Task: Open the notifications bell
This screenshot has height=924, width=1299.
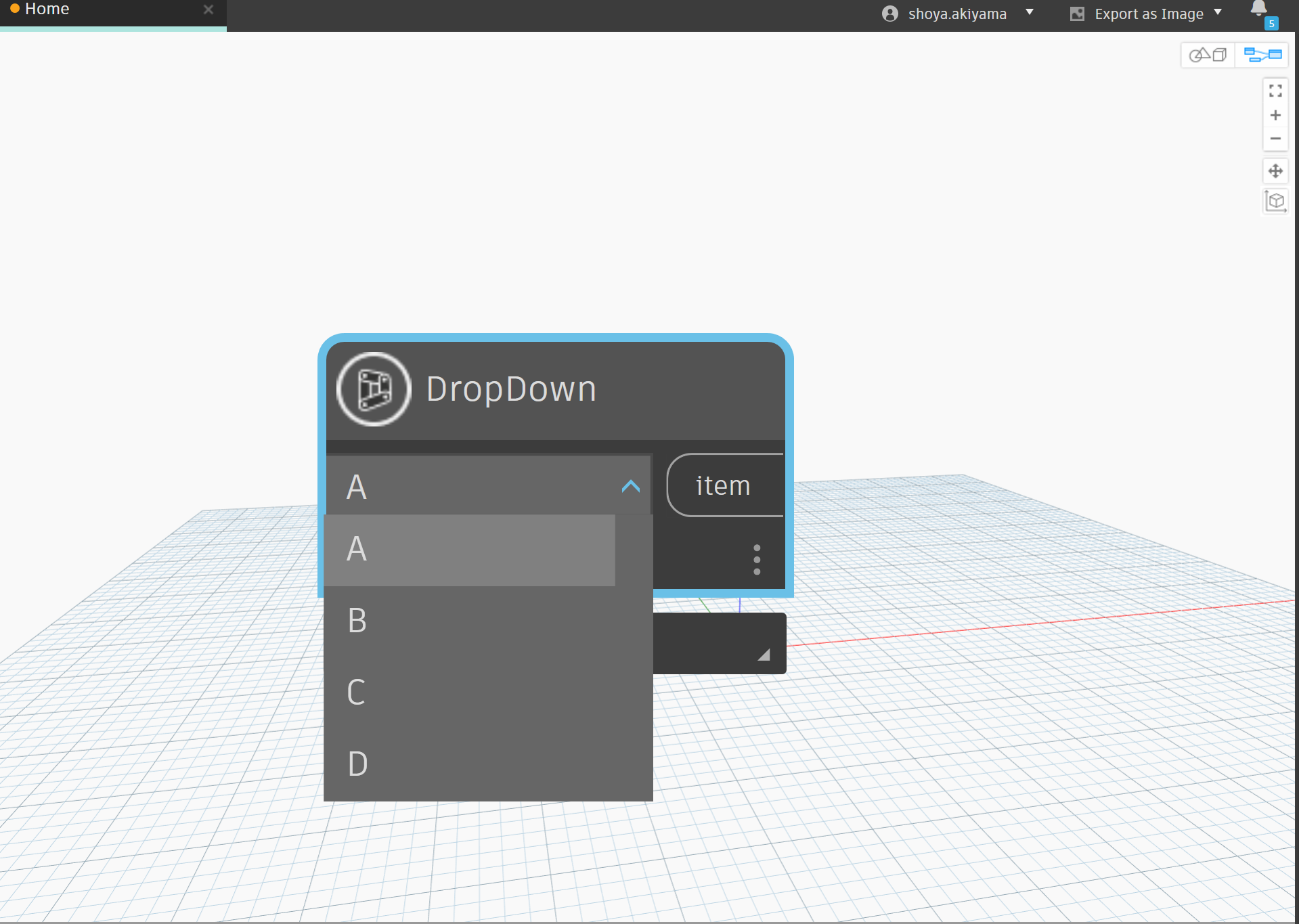Action: [1258, 9]
